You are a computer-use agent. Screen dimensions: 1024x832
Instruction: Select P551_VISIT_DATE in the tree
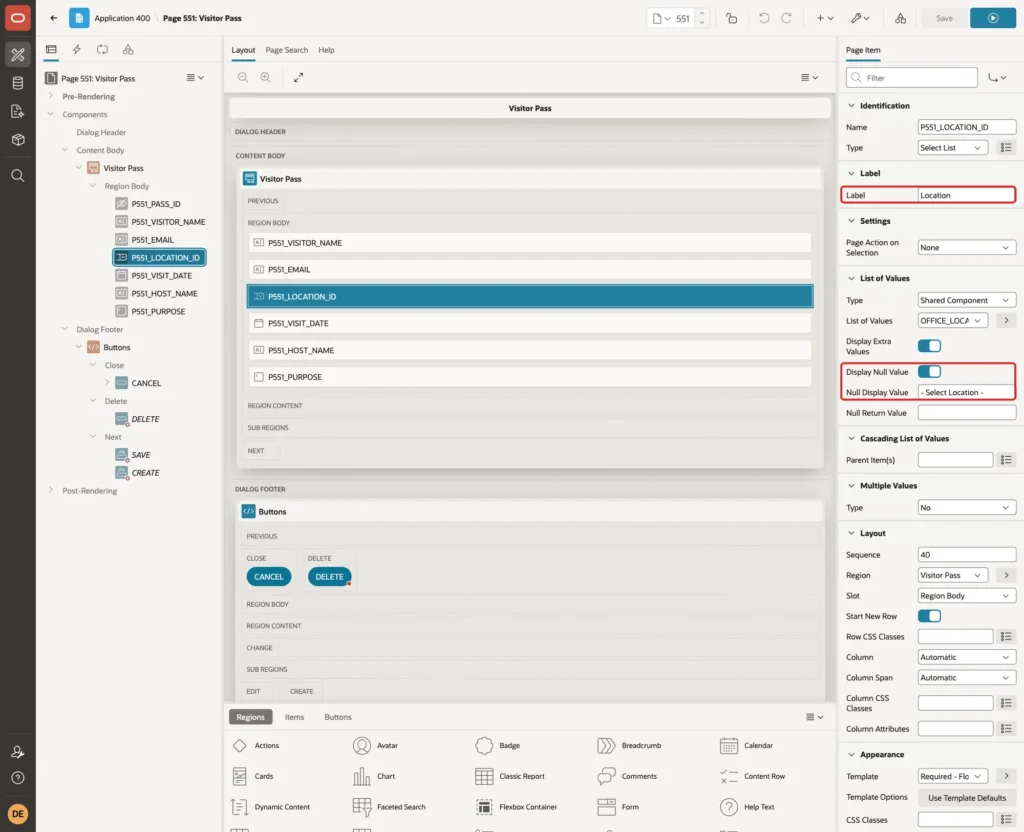point(161,276)
